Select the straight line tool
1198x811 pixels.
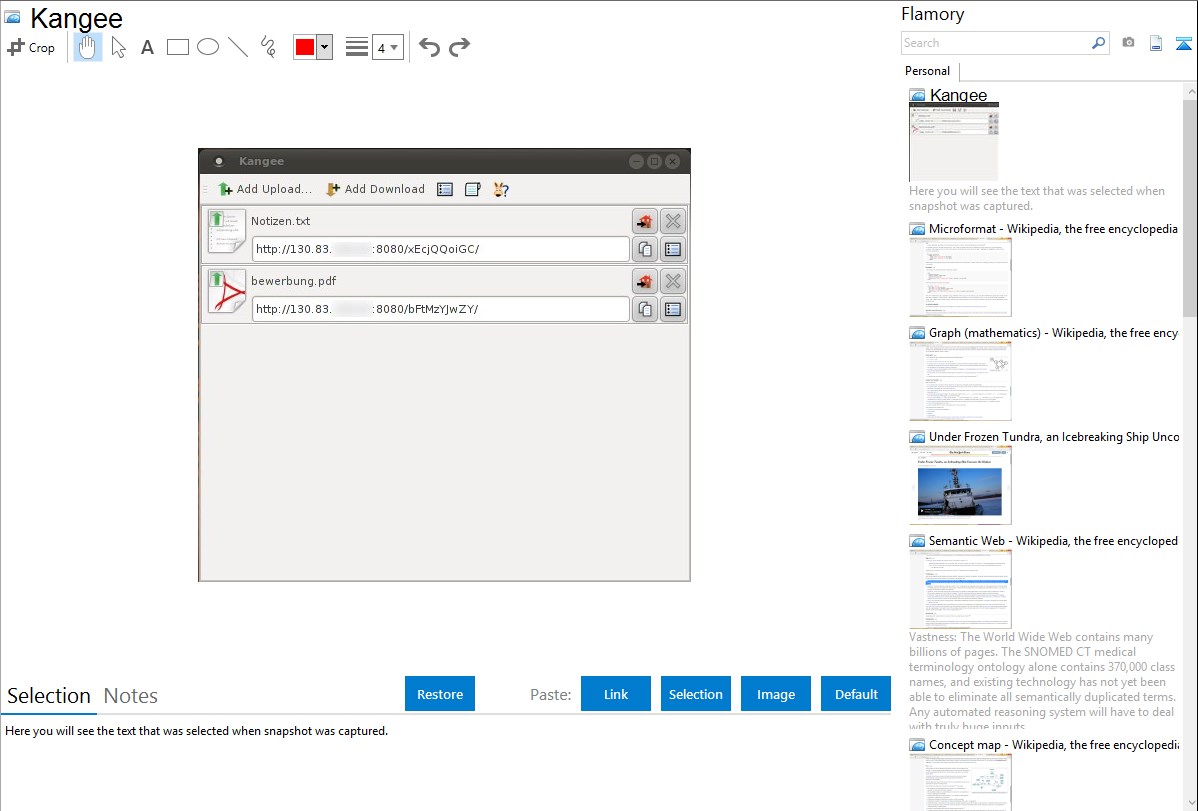click(x=238, y=47)
